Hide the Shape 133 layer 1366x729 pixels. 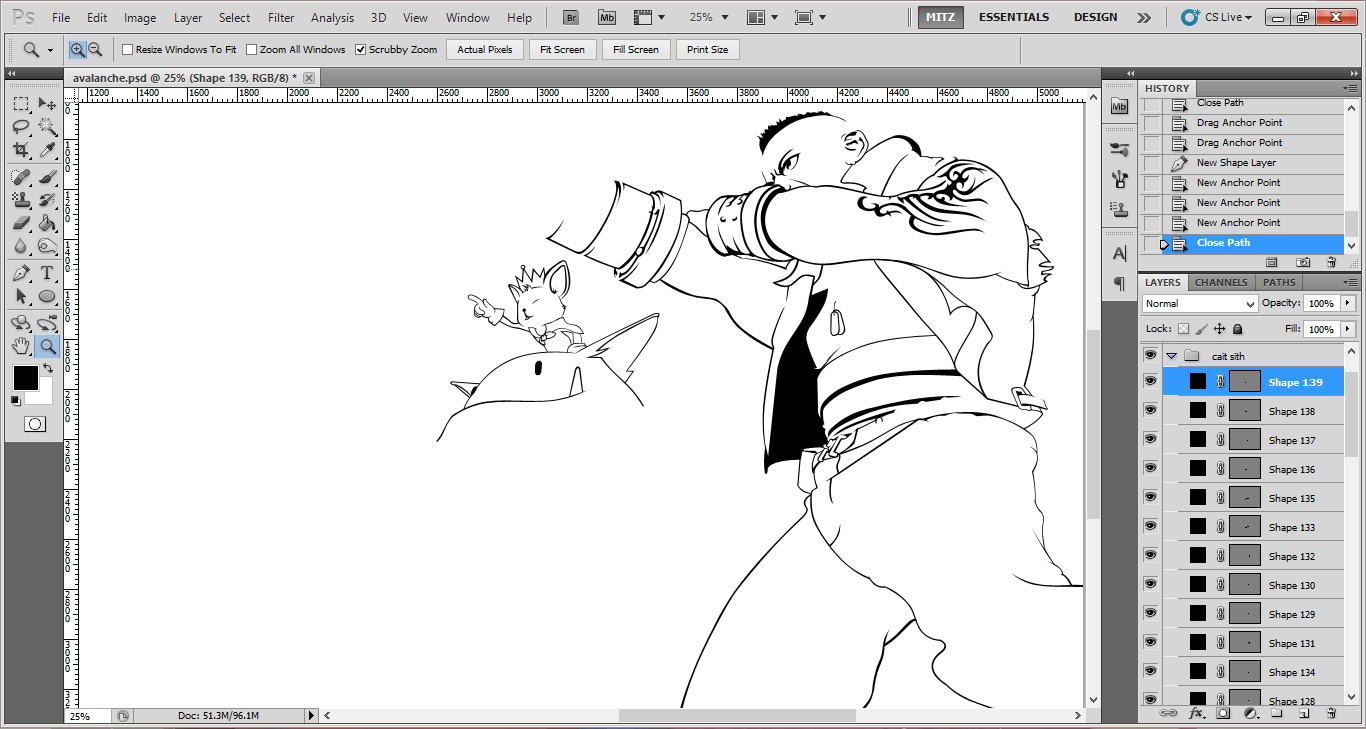click(x=1150, y=526)
